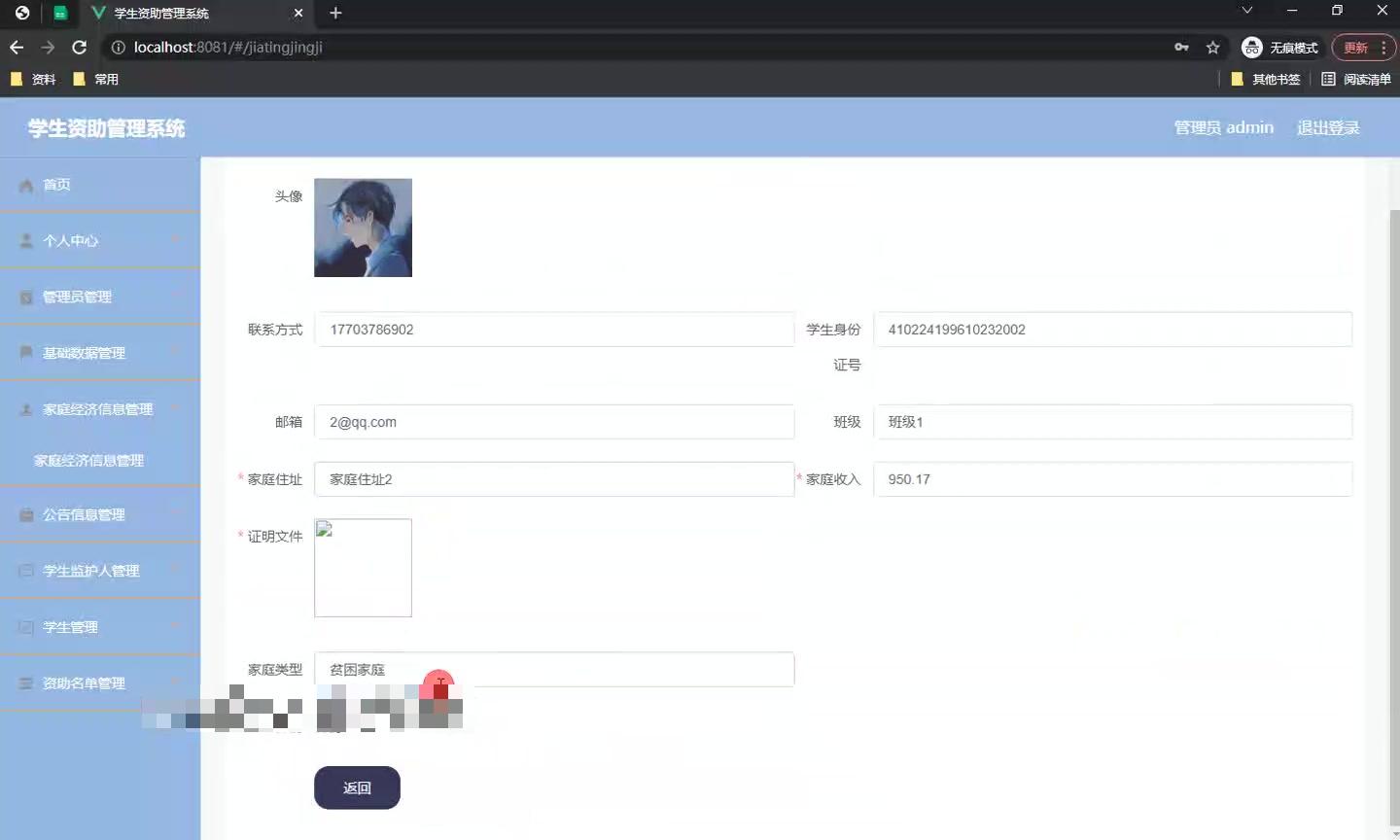Expand the 管理员管理 menu arrow

point(176,296)
